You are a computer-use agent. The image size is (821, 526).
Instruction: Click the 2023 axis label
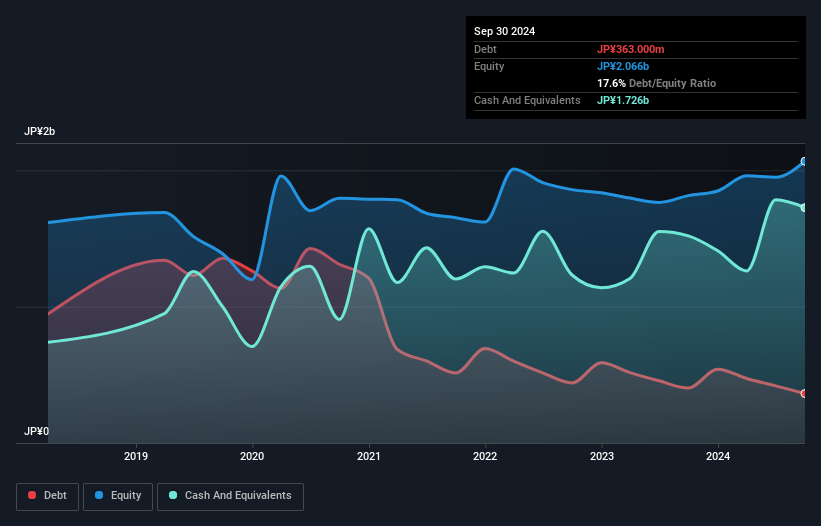coord(602,456)
